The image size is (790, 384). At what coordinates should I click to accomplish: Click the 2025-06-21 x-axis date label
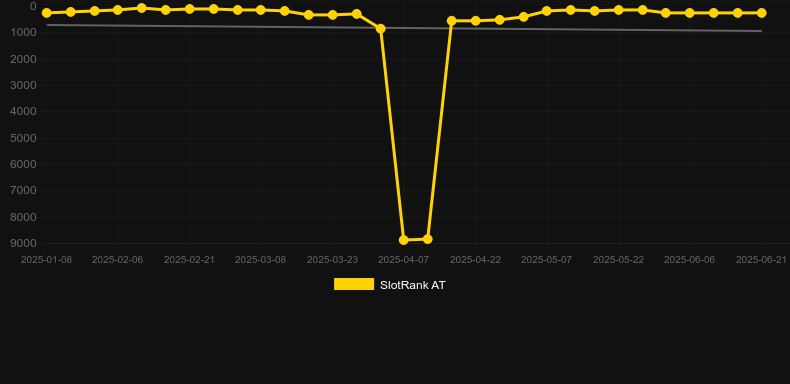761,260
